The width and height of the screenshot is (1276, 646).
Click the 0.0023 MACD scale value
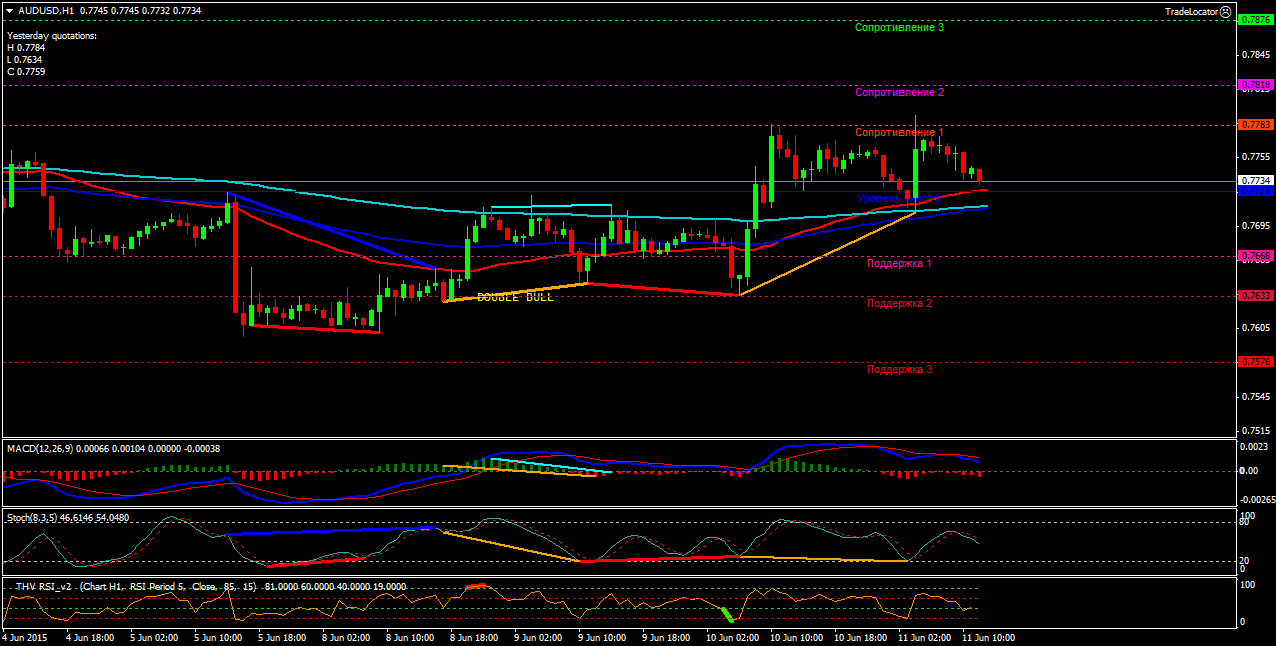(x=1255, y=446)
